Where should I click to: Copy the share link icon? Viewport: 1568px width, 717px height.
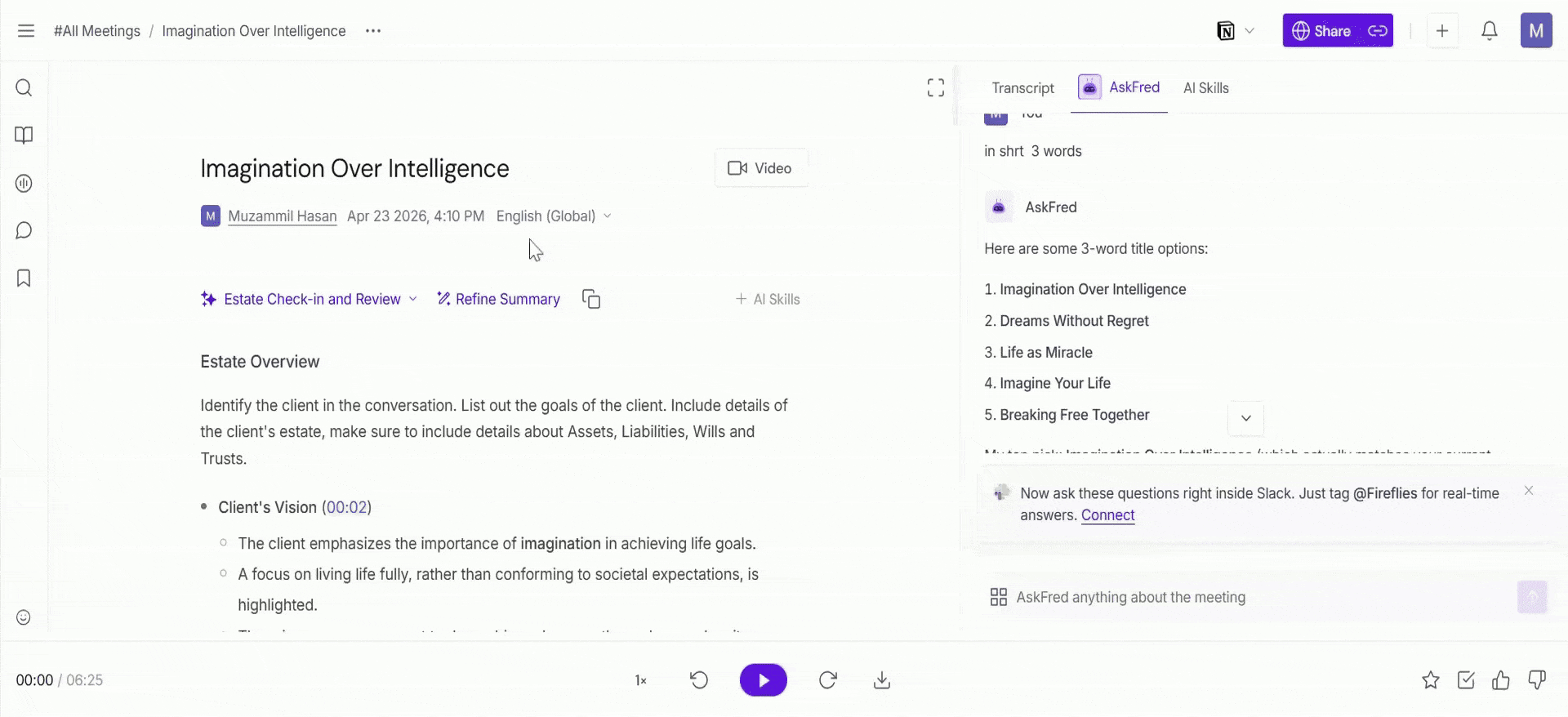tap(1378, 31)
